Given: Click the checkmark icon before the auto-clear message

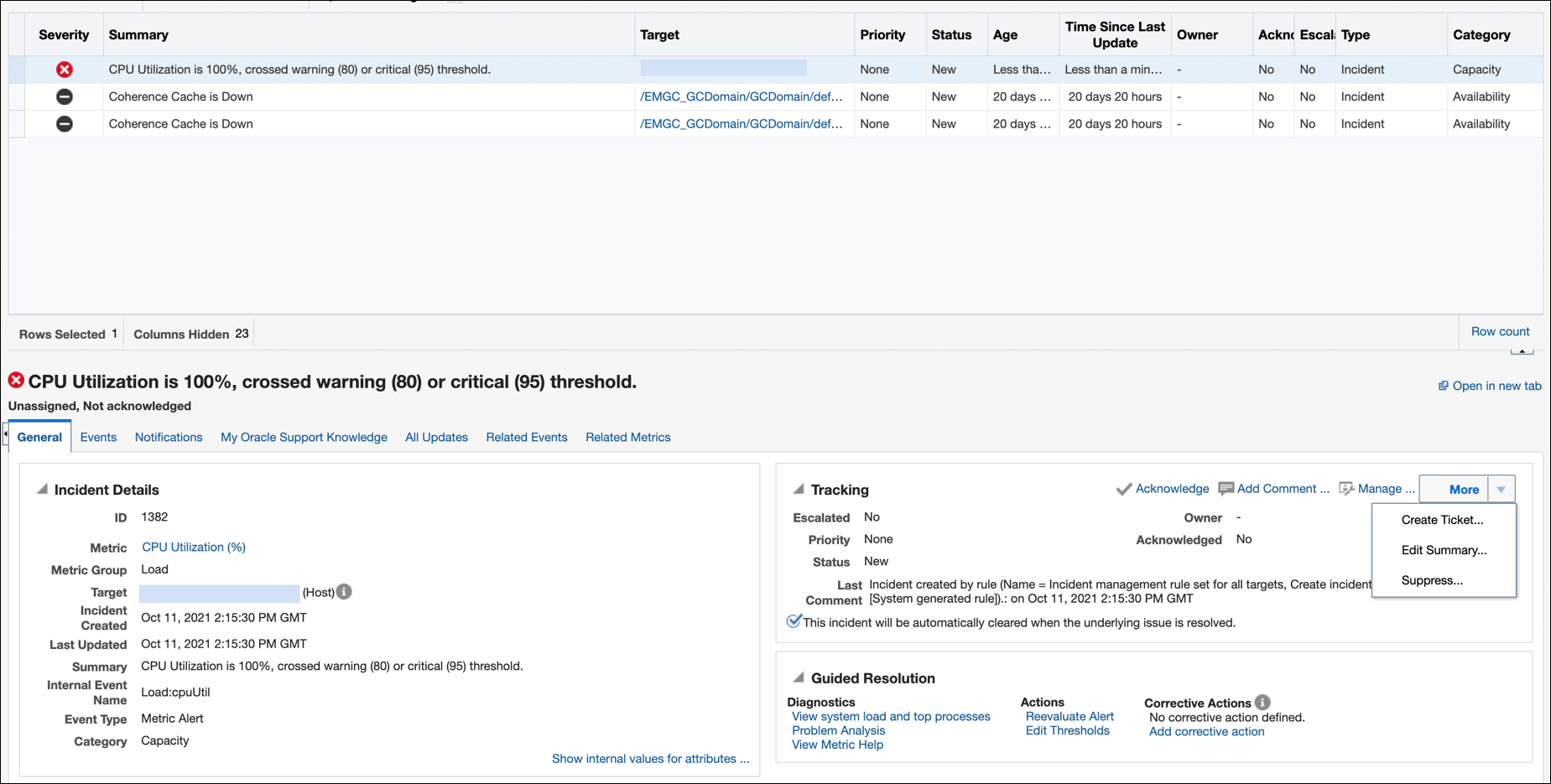Looking at the screenshot, I should tap(794, 620).
